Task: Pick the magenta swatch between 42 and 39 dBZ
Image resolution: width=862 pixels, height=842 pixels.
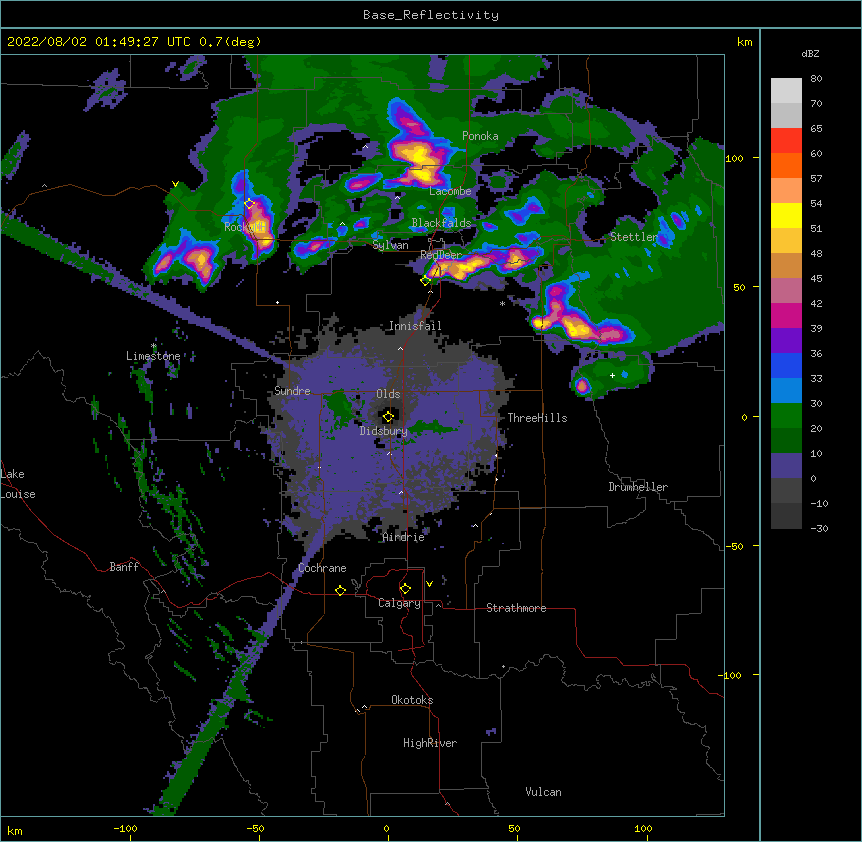Action: point(786,315)
